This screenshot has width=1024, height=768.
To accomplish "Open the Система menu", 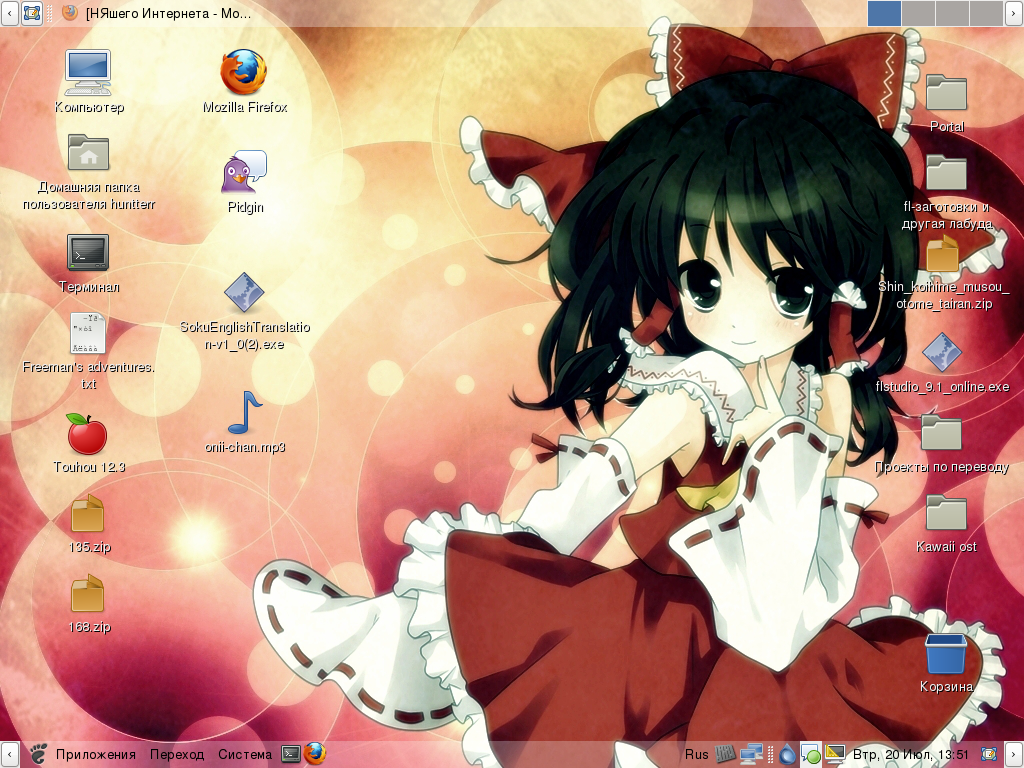I will pos(245,755).
